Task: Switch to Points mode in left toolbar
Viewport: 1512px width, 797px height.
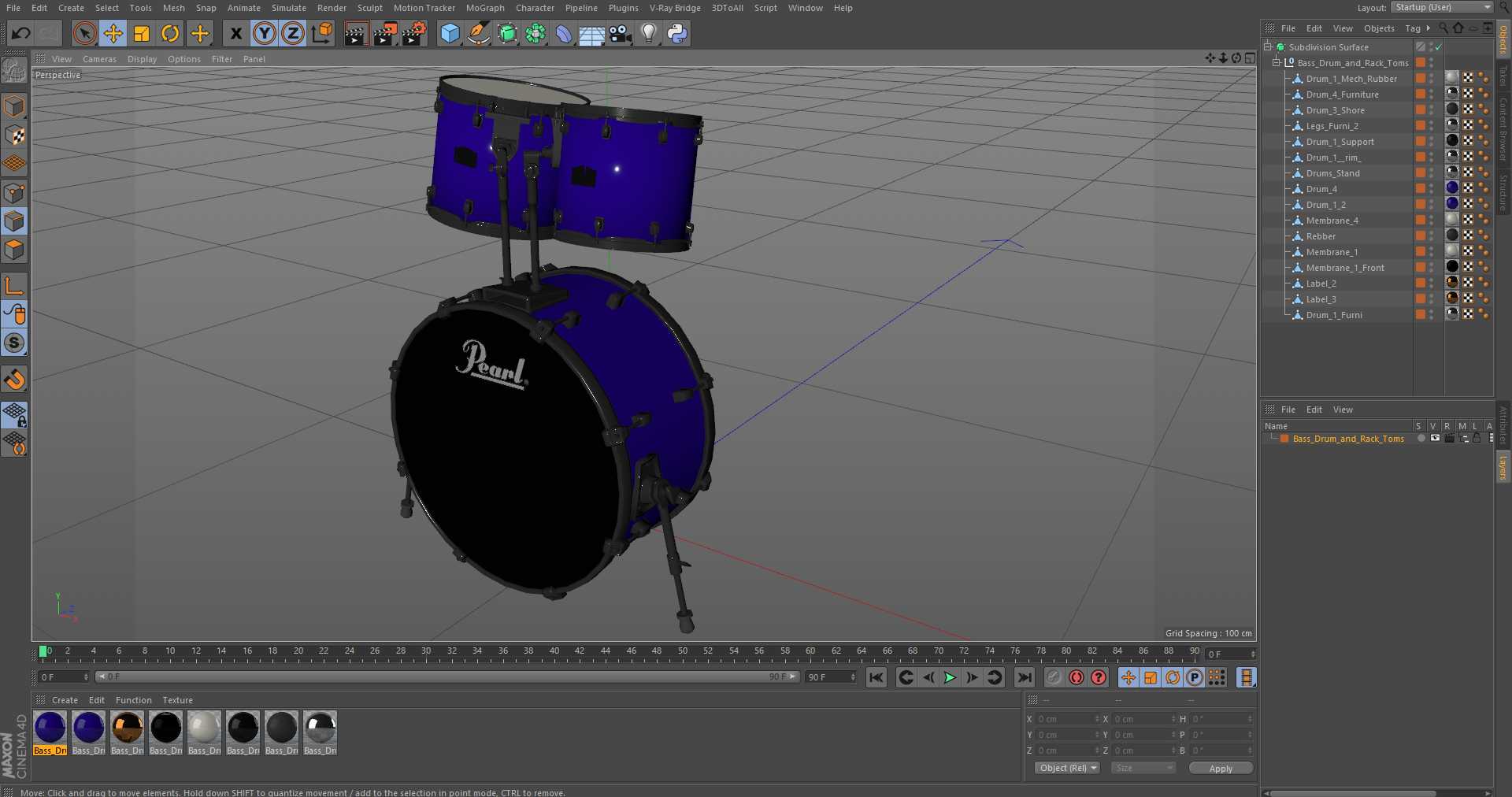Action: pyautogui.click(x=14, y=192)
